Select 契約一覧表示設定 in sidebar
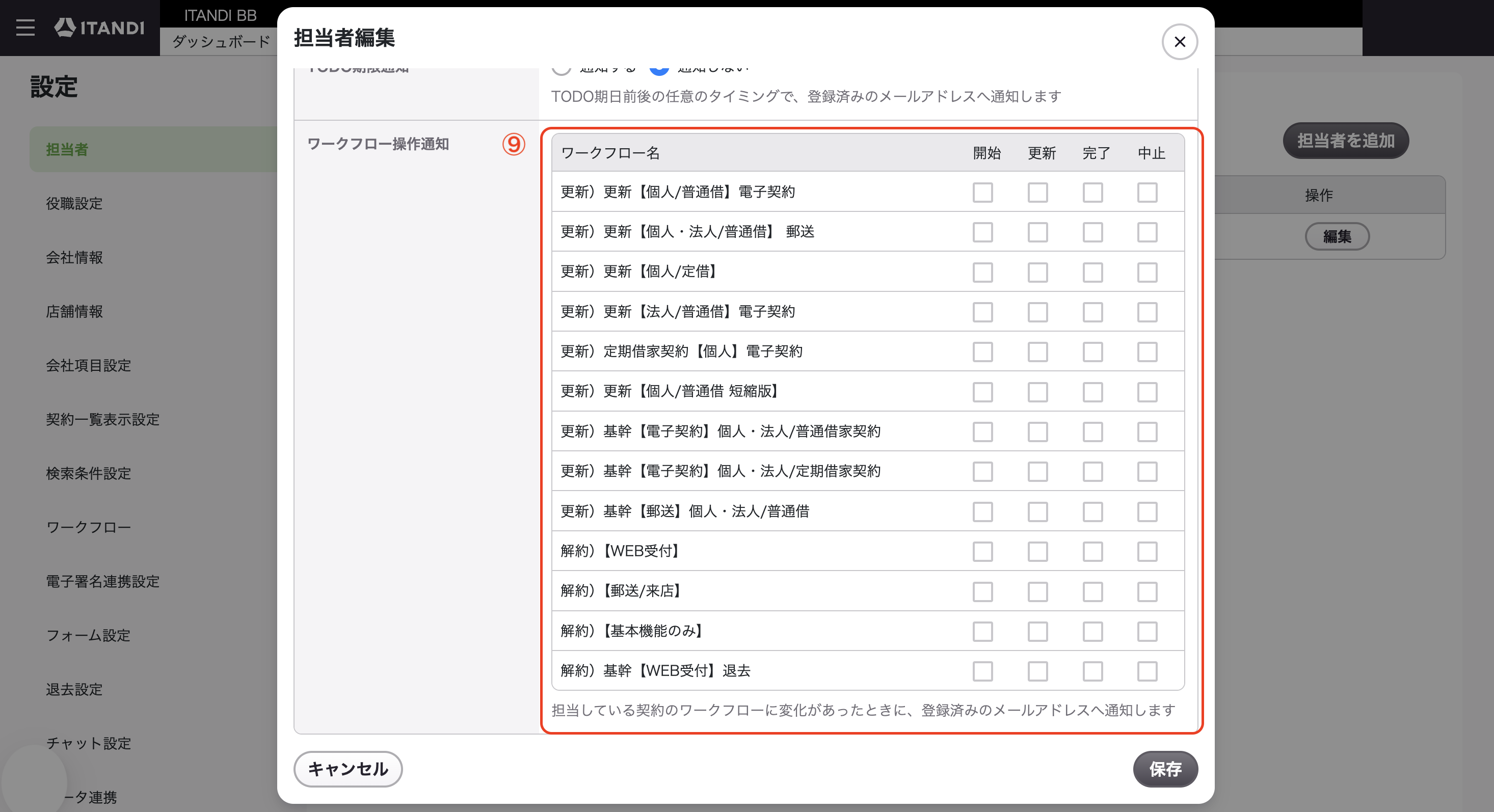The width and height of the screenshot is (1494, 812). pyautogui.click(x=102, y=419)
